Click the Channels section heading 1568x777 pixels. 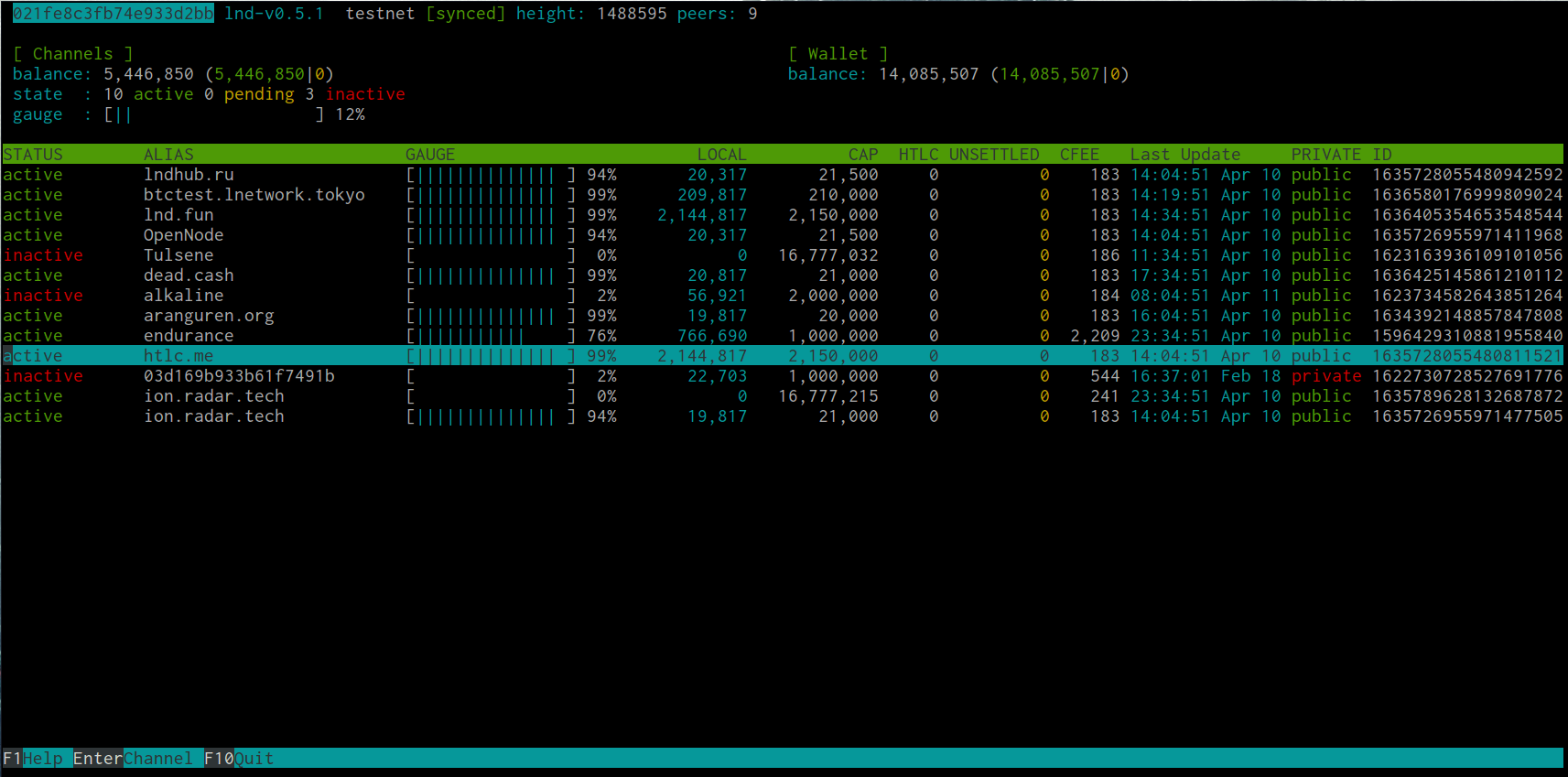click(73, 54)
